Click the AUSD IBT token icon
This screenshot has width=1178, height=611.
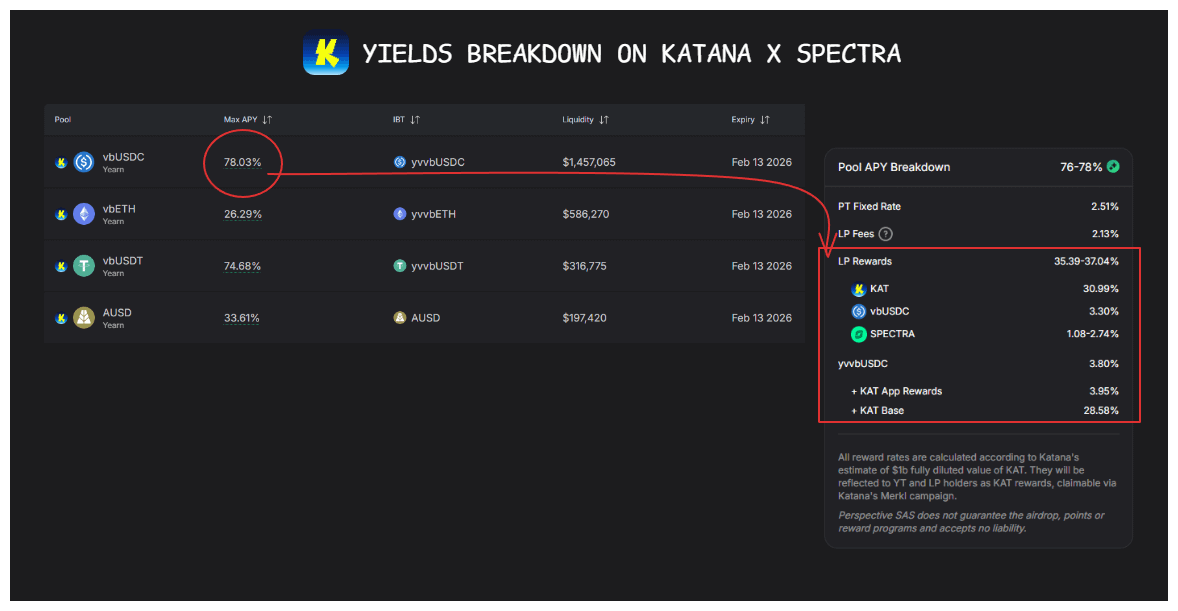click(x=400, y=318)
